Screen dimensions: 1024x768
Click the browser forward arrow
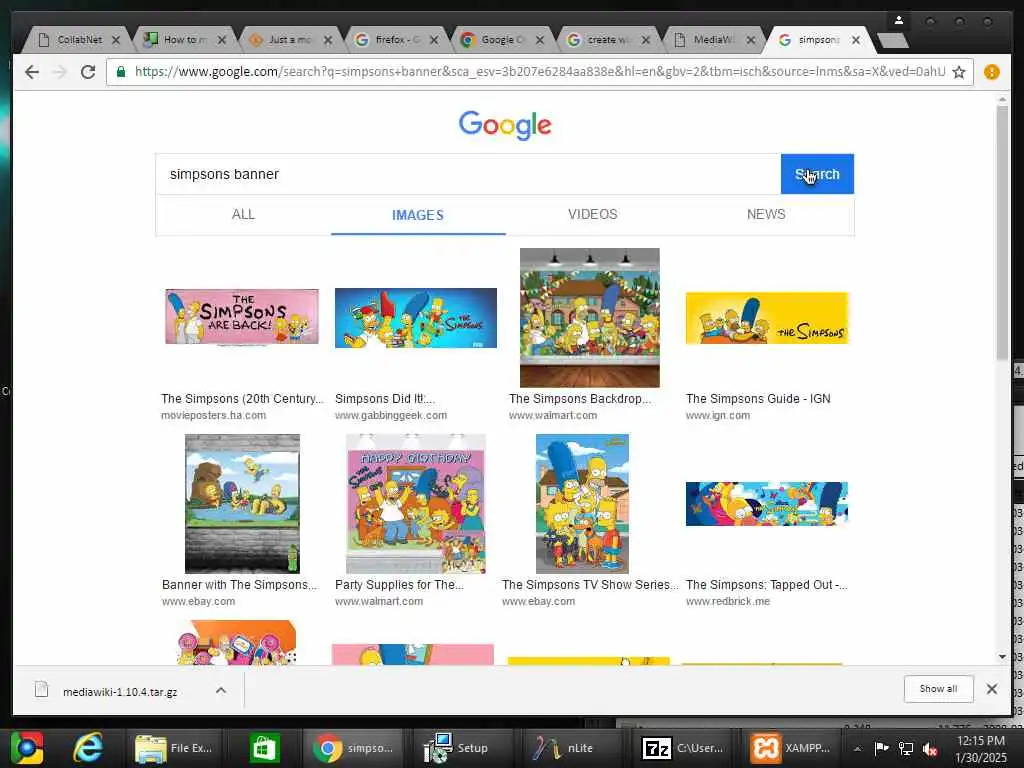pyautogui.click(x=59, y=72)
